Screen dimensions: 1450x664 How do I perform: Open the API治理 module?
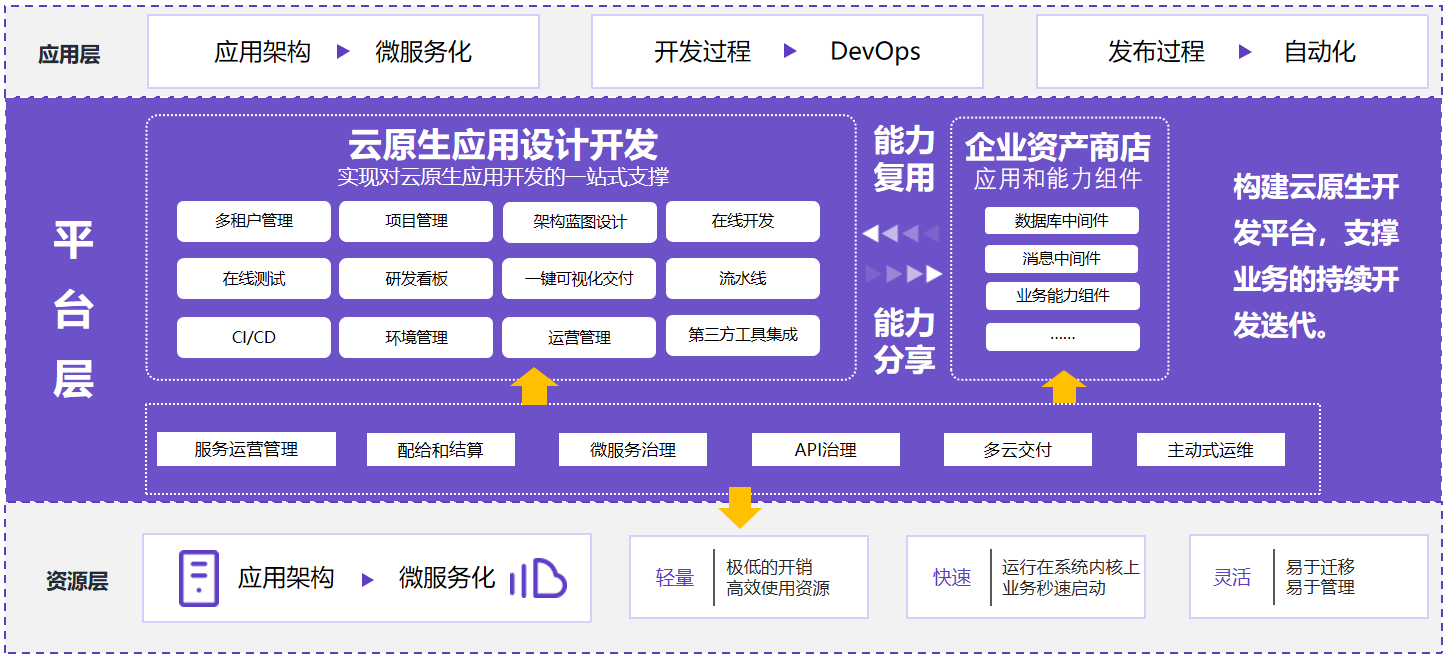click(x=823, y=449)
